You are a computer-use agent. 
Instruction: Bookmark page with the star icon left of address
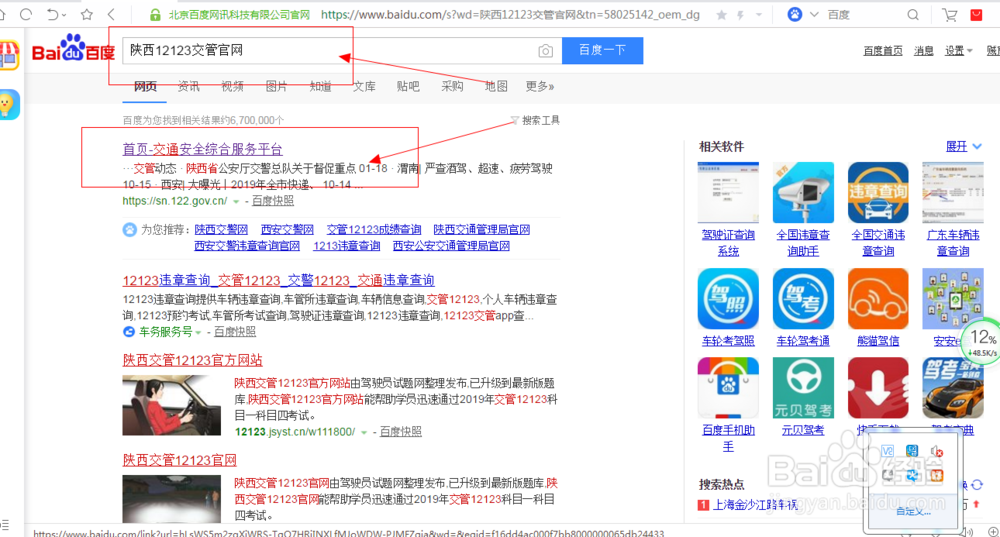[x=87, y=14]
